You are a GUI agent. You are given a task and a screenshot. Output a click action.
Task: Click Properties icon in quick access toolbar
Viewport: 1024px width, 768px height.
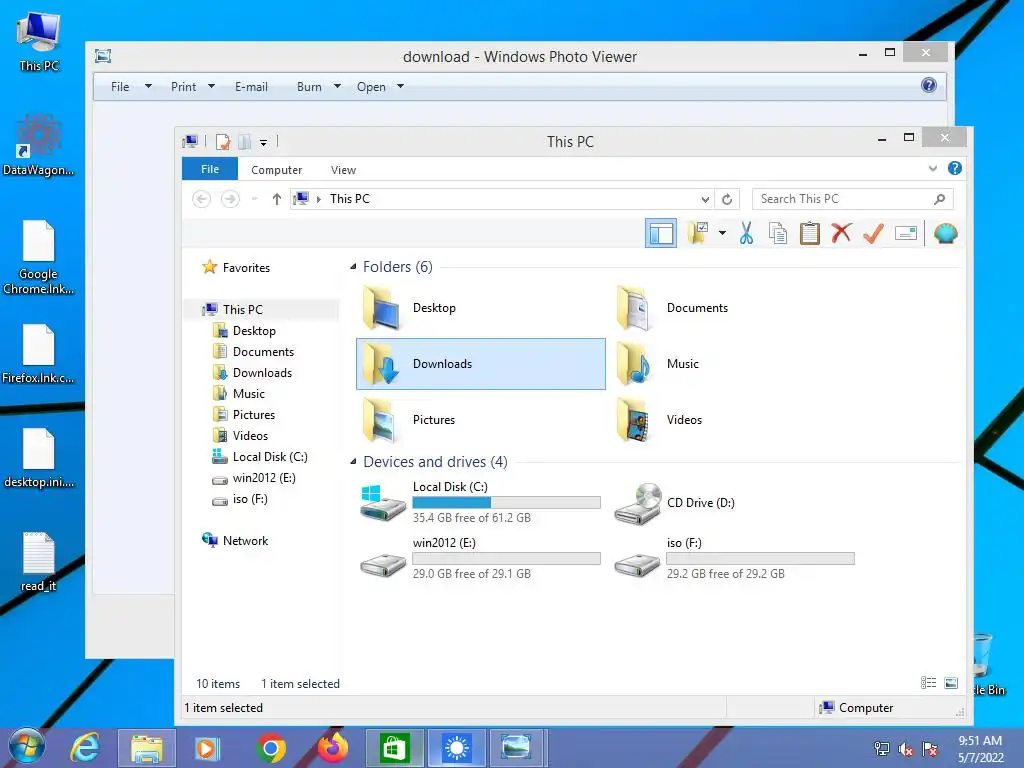coord(223,142)
